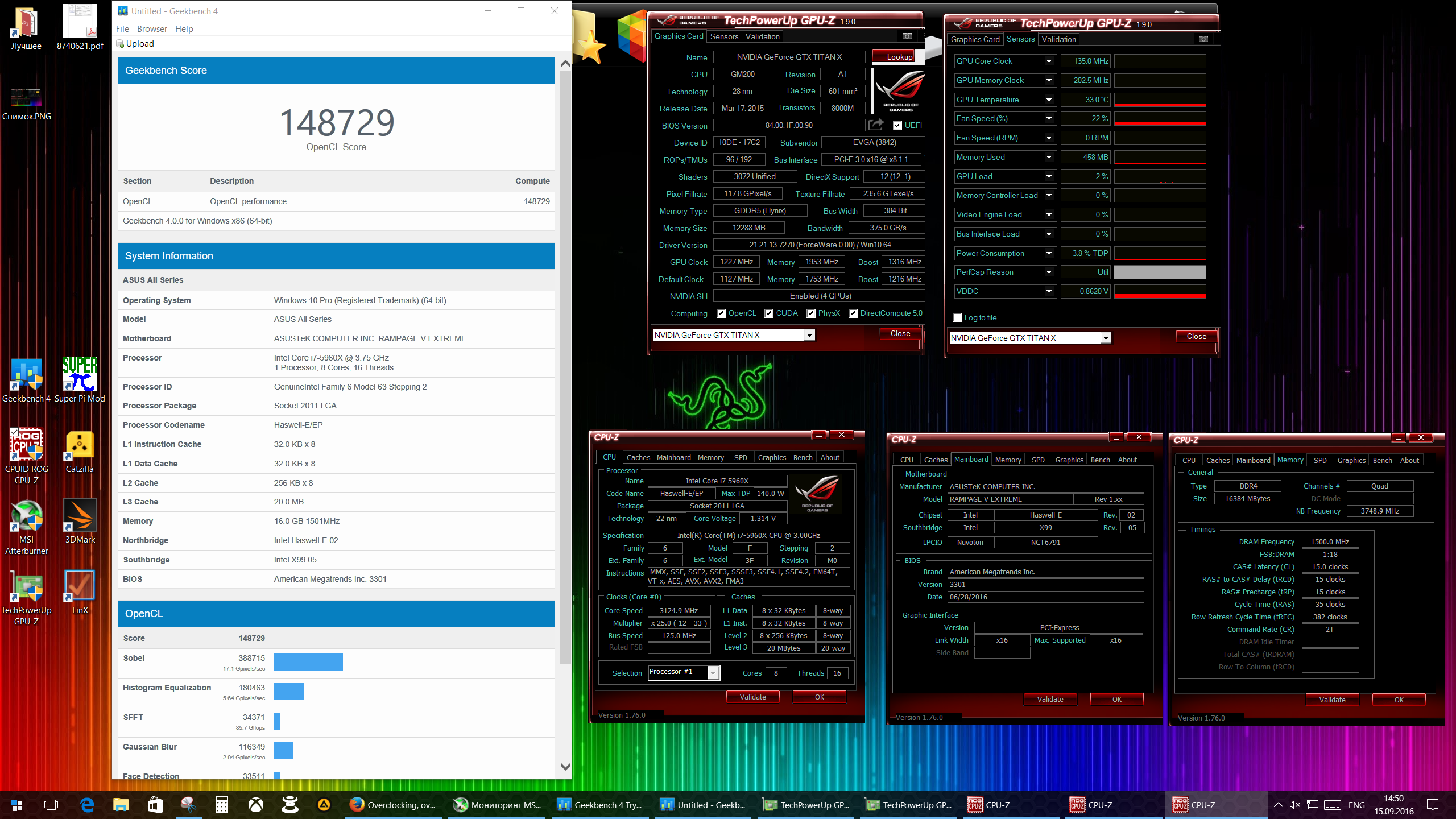Image resolution: width=1456 pixels, height=819 pixels.
Task: Click the scroll-down arrow in Geekbench
Action: point(565,767)
